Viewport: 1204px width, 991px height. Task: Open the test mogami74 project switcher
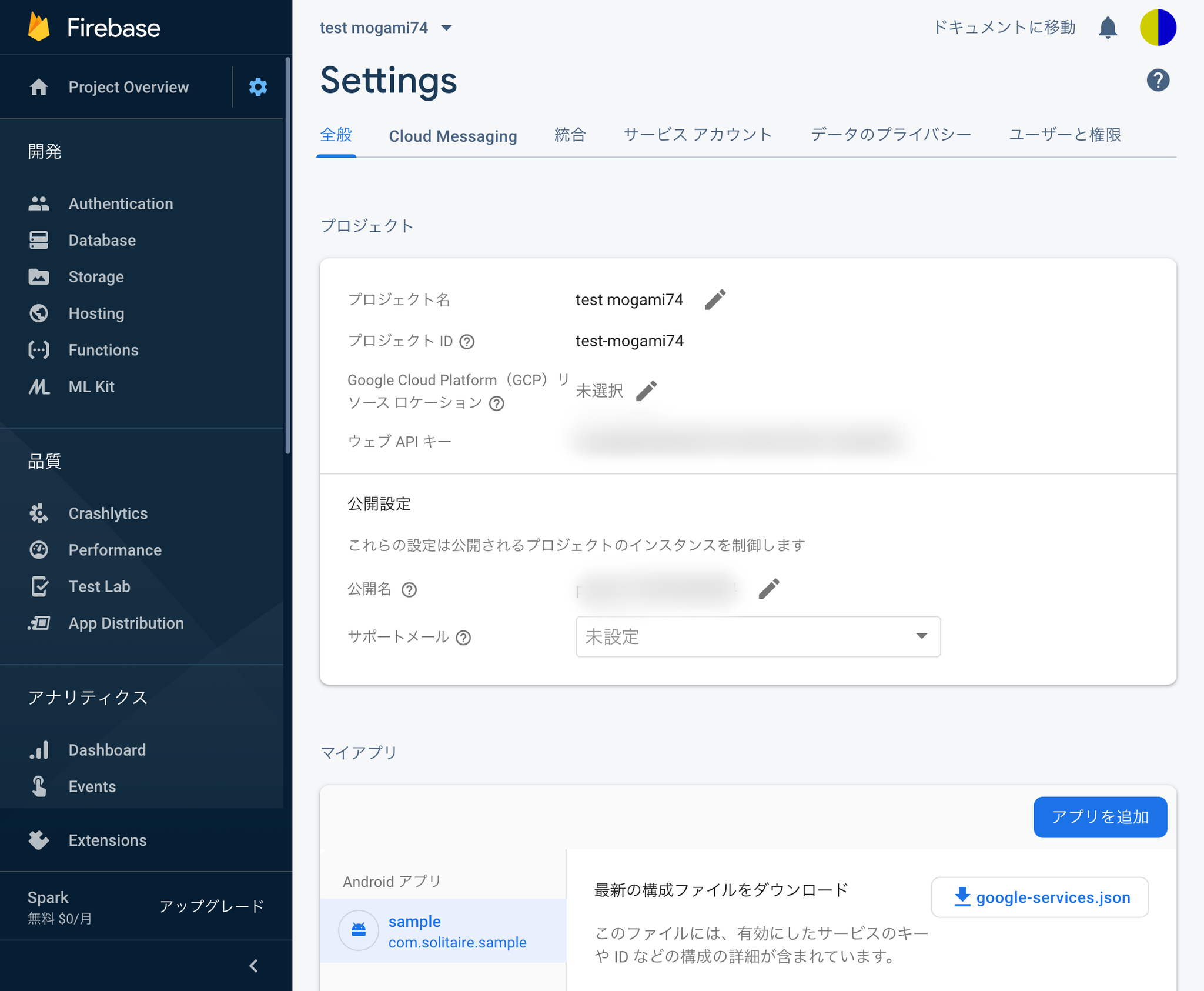click(x=386, y=27)
